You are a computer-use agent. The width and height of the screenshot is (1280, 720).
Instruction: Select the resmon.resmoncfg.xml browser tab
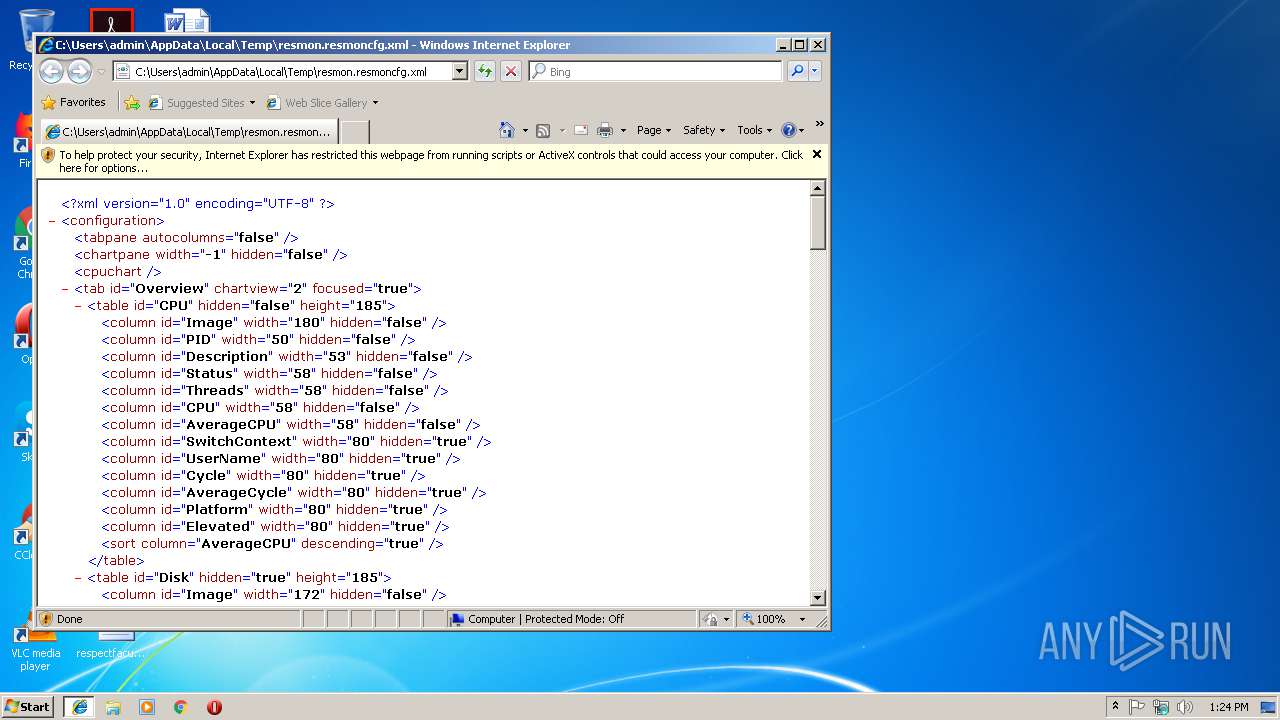point(188,132)
